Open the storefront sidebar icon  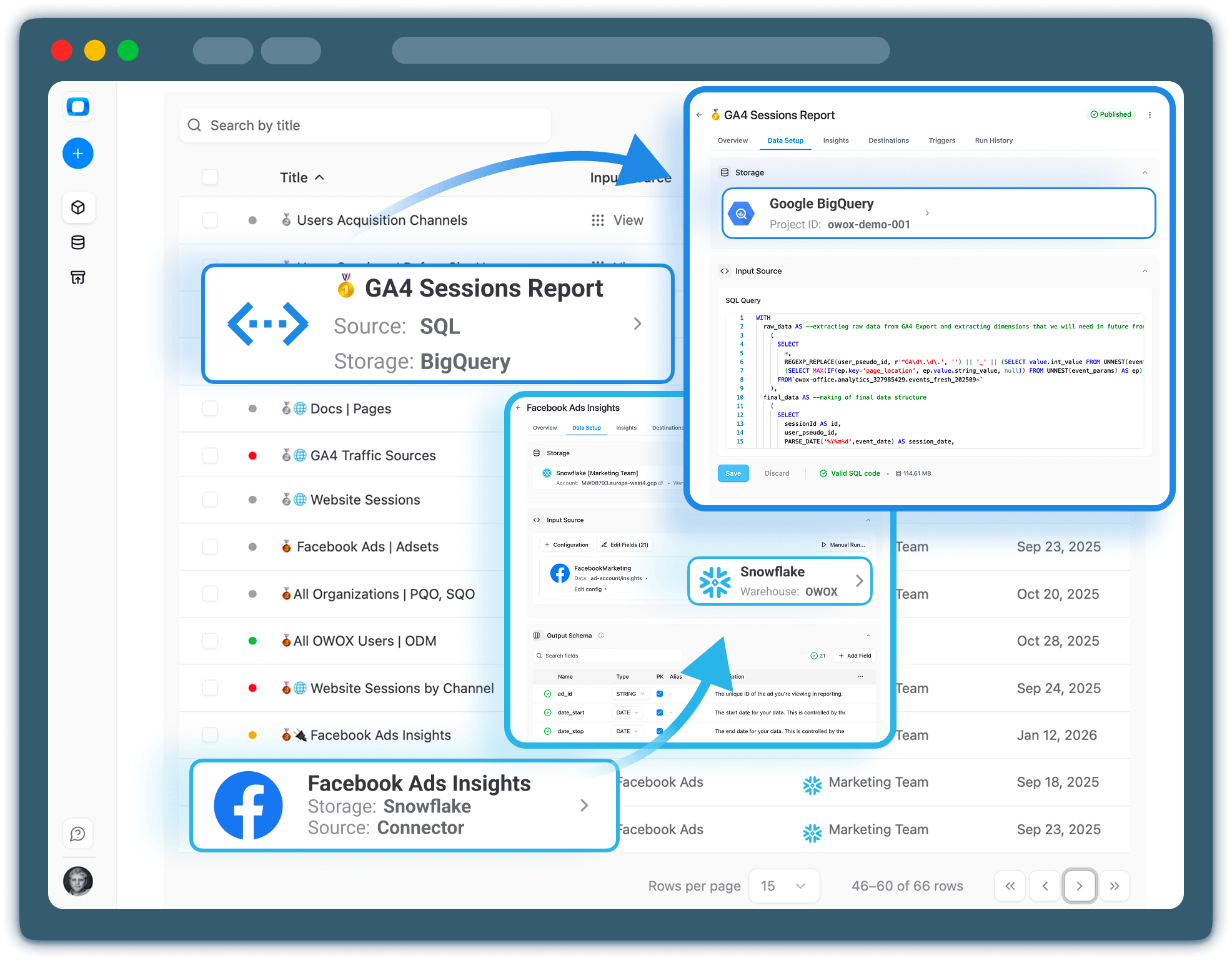pyautogui.click(x=78, y=277)
